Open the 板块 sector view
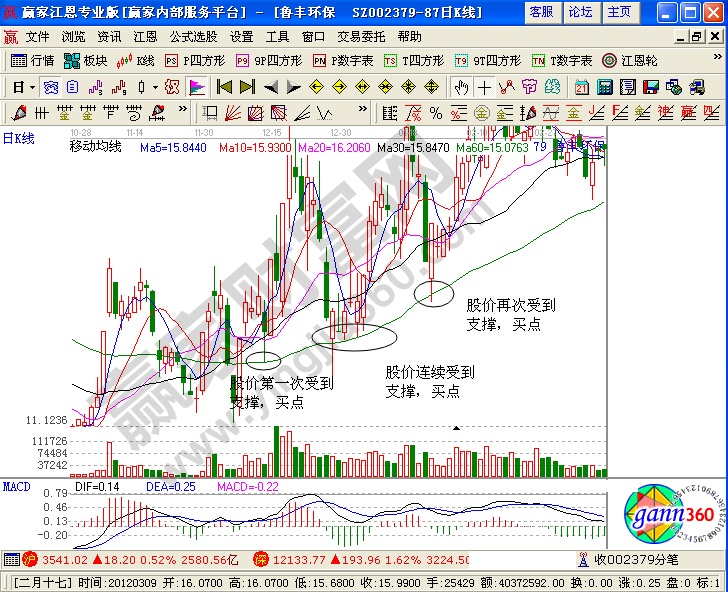Viewport: 728px width, 592px height. tap(85, 60)
